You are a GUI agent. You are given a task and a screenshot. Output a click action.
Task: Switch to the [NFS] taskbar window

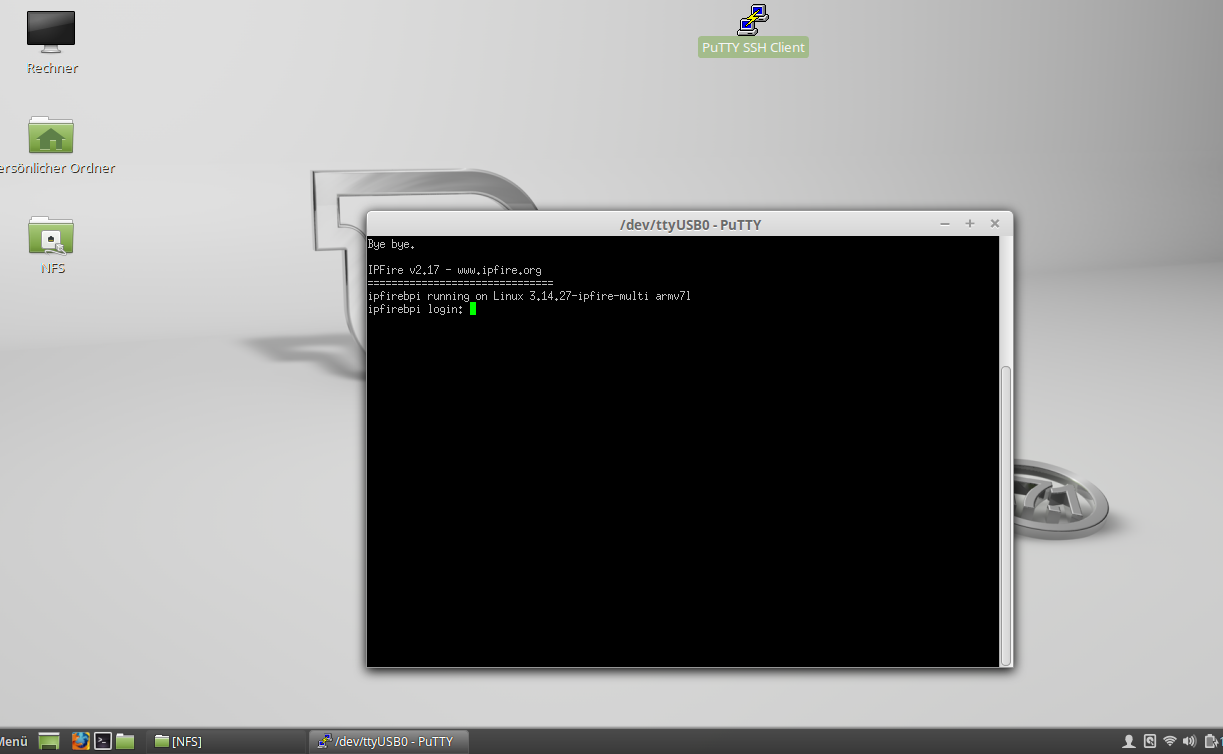click(226, 741)
